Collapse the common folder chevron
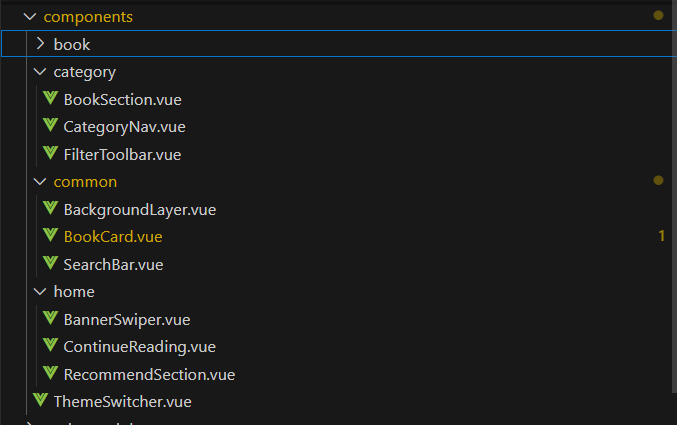This screenshot has height=425, width=677. pos(40,182)
